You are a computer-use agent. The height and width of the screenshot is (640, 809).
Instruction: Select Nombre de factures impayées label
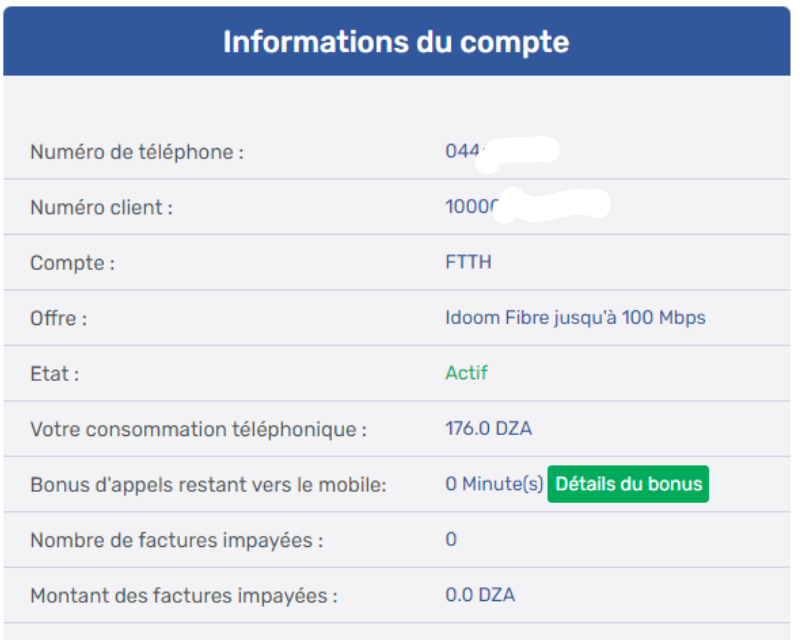[x=176, y=540]
